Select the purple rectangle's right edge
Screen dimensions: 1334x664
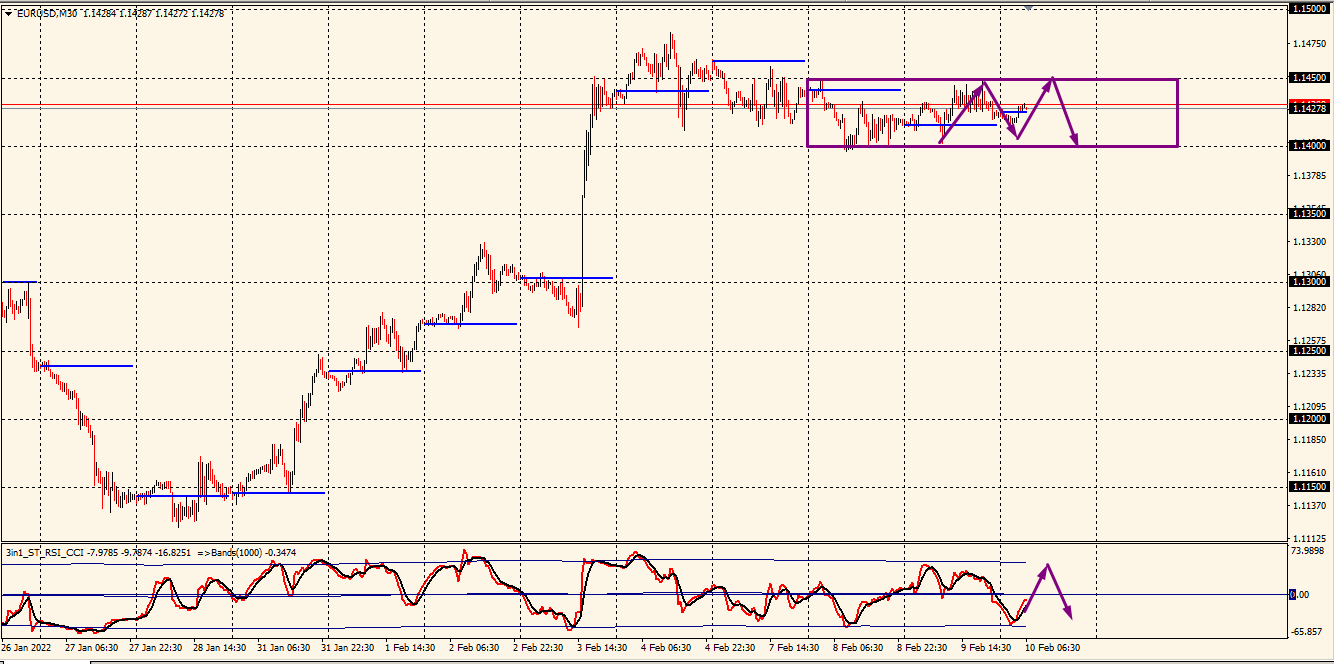[1178, 113]
